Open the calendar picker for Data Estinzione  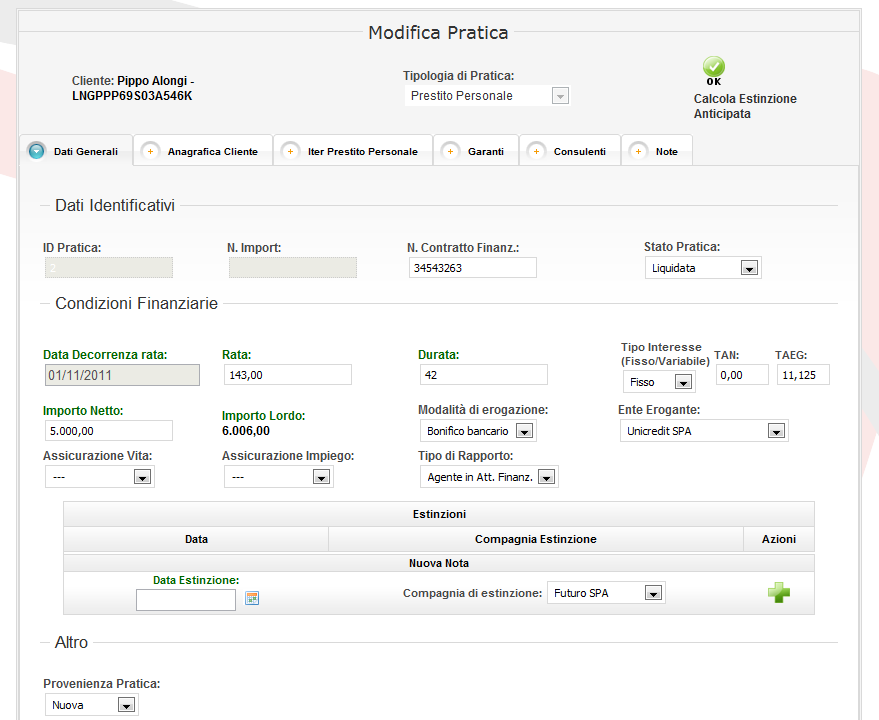(x=252, y=598)
